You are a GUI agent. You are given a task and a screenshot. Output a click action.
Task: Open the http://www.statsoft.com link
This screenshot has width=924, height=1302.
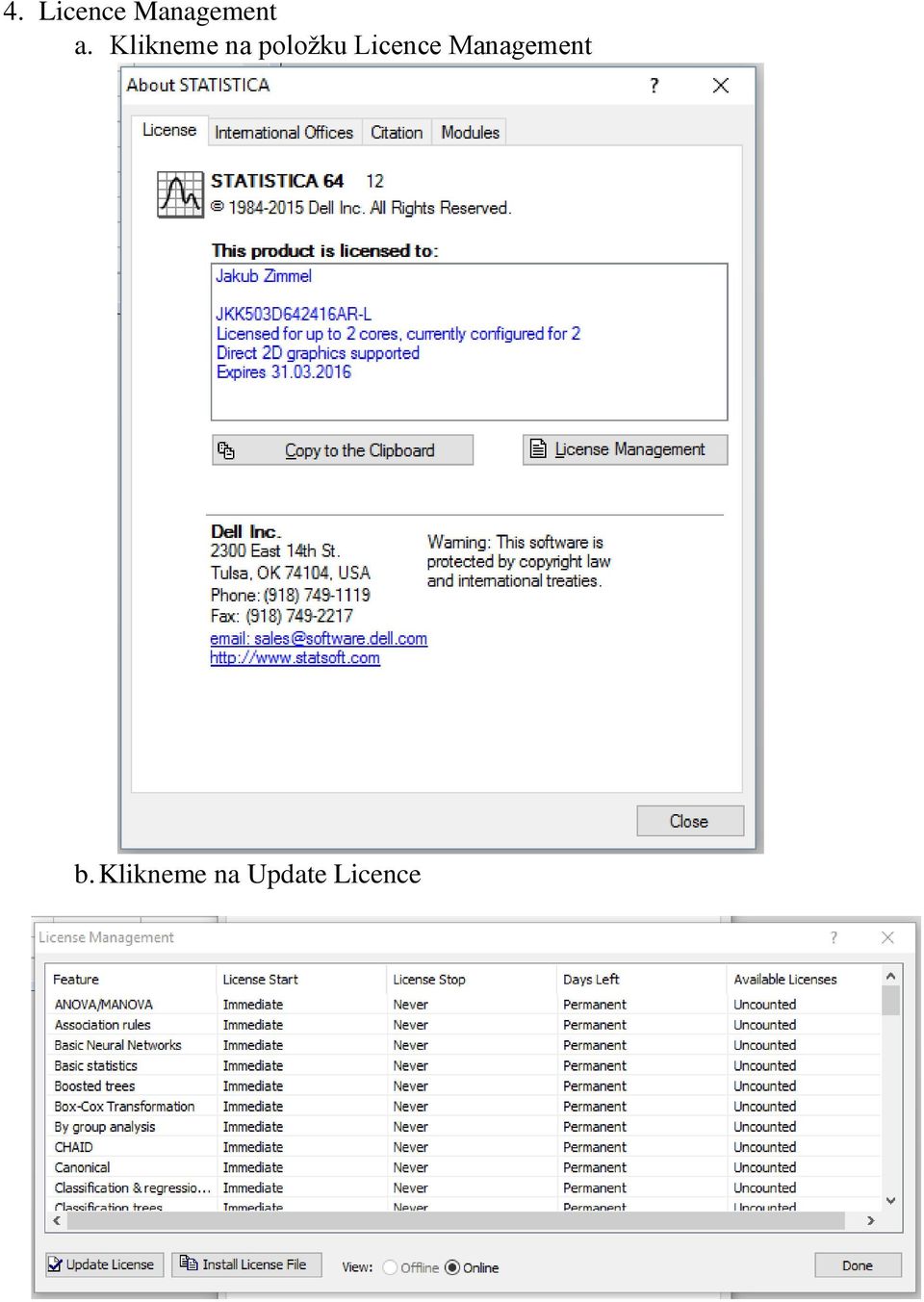[295, 658]
